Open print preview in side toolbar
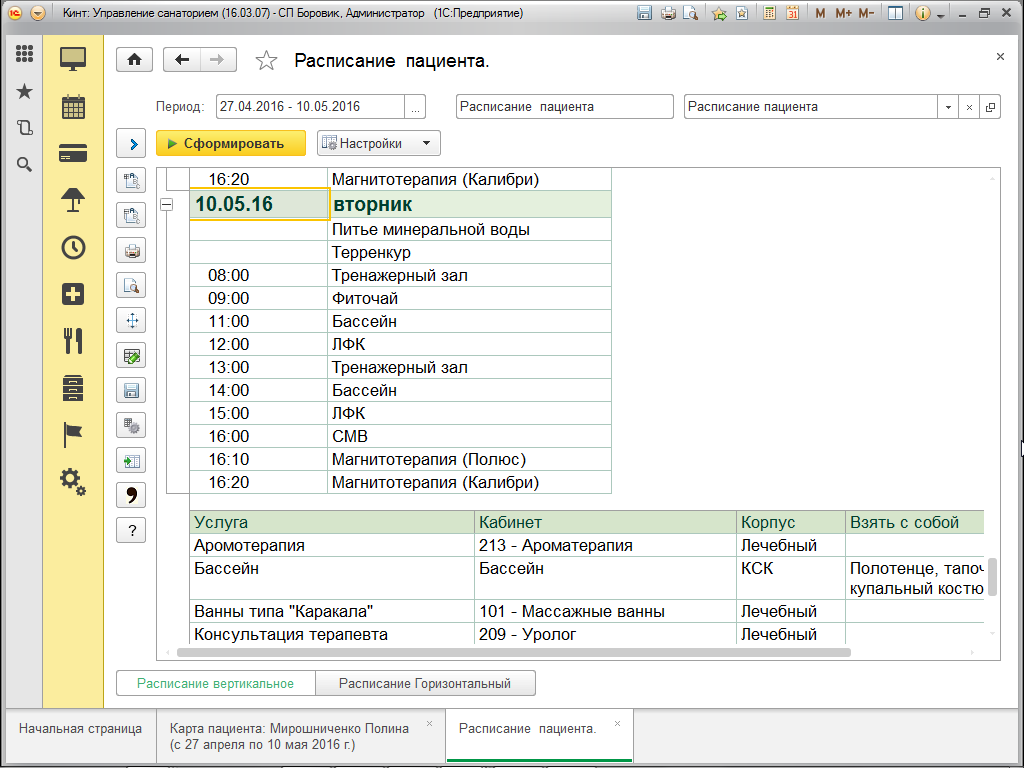 (131, 285)
